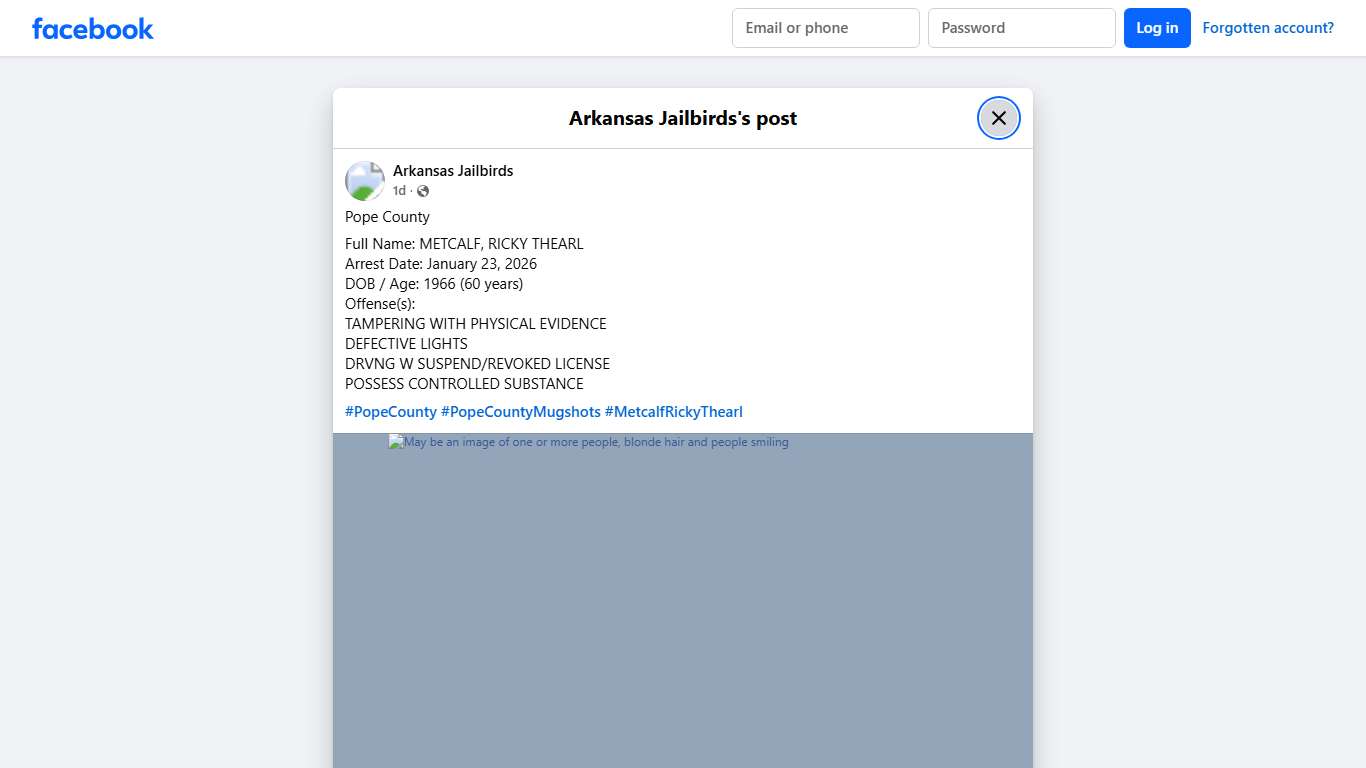
Task: Open the #PopeCounty hashtag
Action: 390,412
